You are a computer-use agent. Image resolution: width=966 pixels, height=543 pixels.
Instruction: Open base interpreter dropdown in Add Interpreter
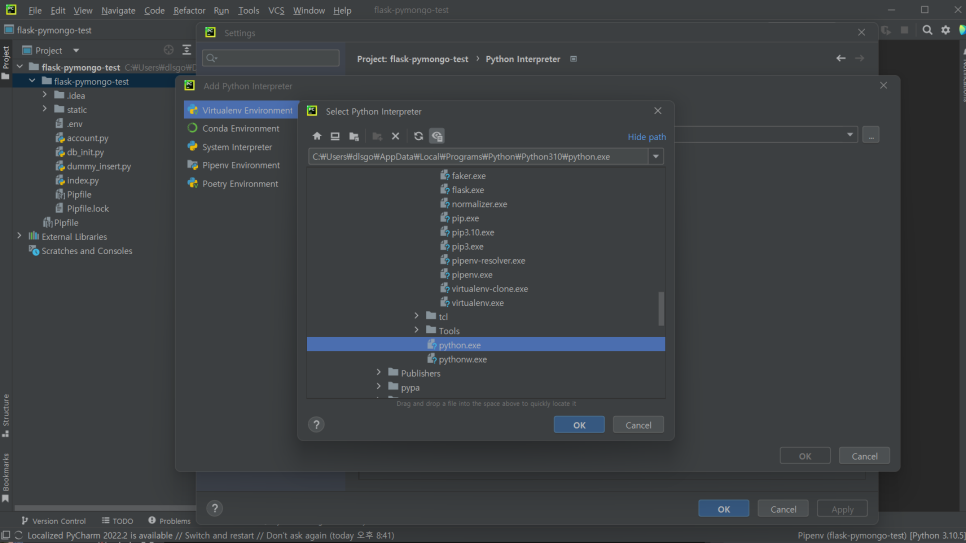850,135
